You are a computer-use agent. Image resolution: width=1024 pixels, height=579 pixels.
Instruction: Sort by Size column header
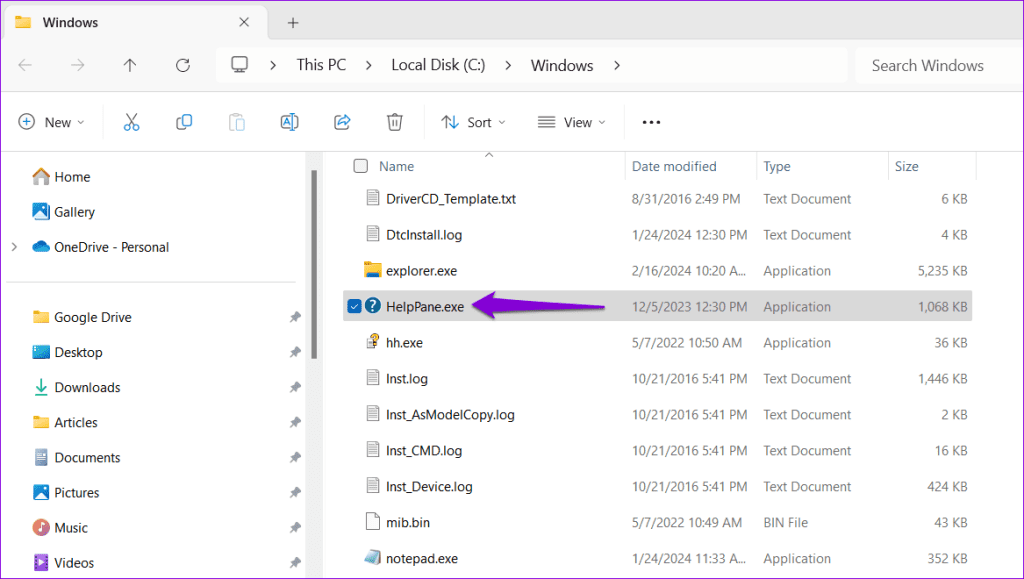tap(906, 166)
